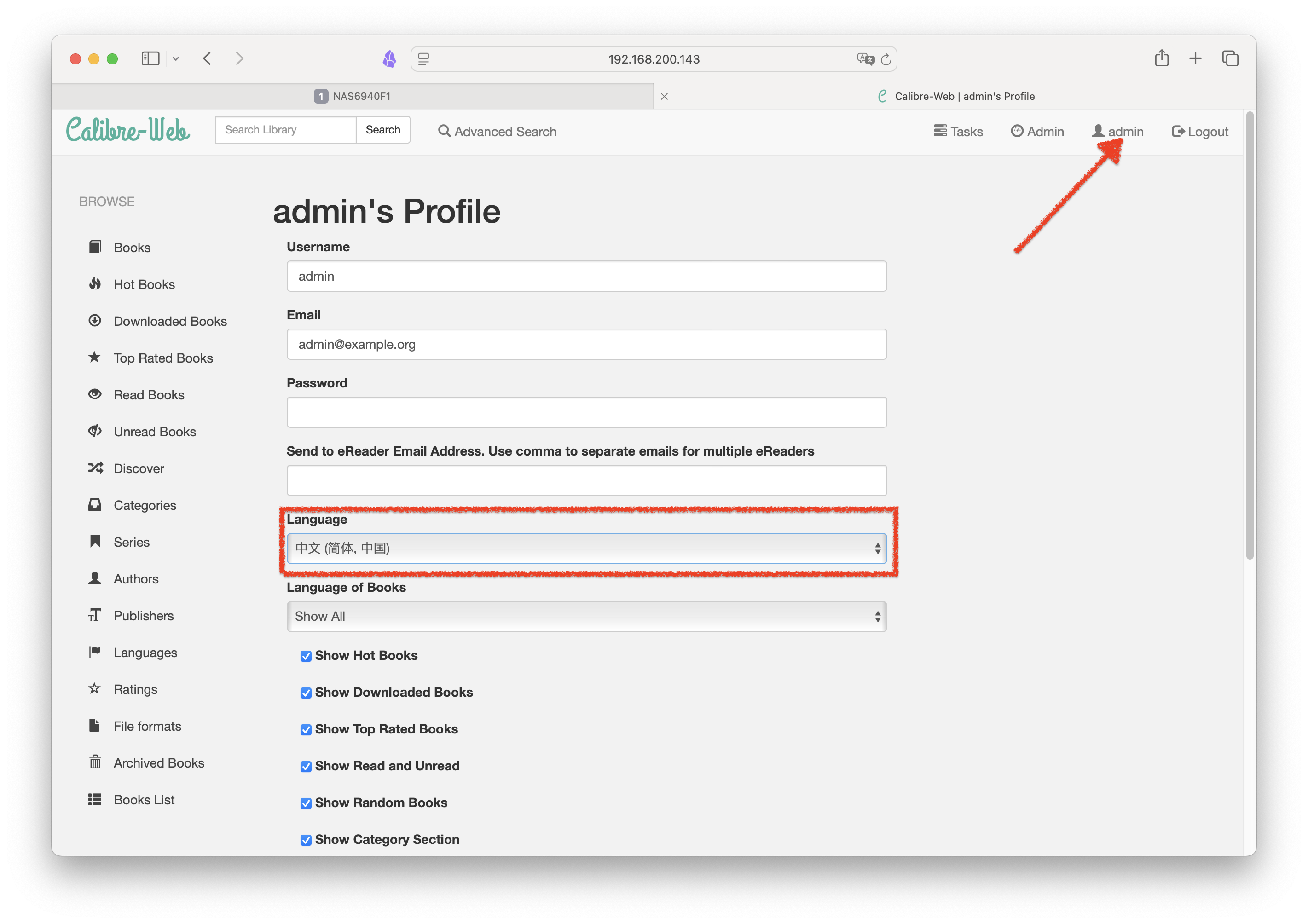Click the Search button
This screenshot has height=924, width=1308.
coord(383,130)
